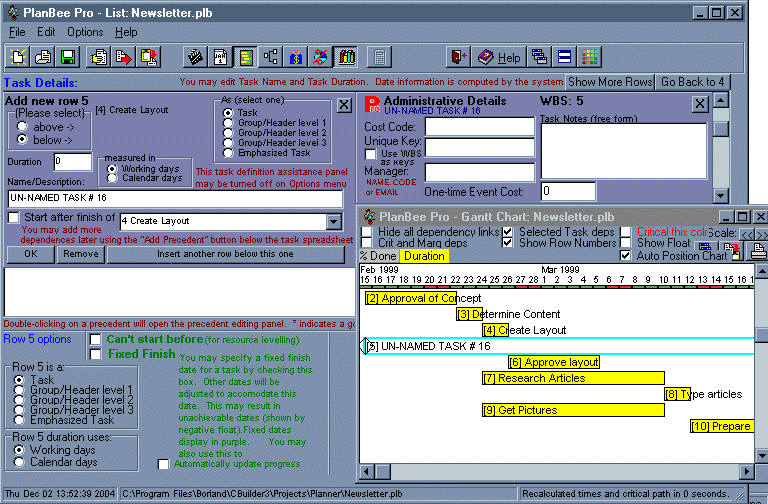Image resolution: width=768 pixels, height=504 pixels.
Task: Uncheck Show Row Numbers option
Action: click(x=507, y=243)
